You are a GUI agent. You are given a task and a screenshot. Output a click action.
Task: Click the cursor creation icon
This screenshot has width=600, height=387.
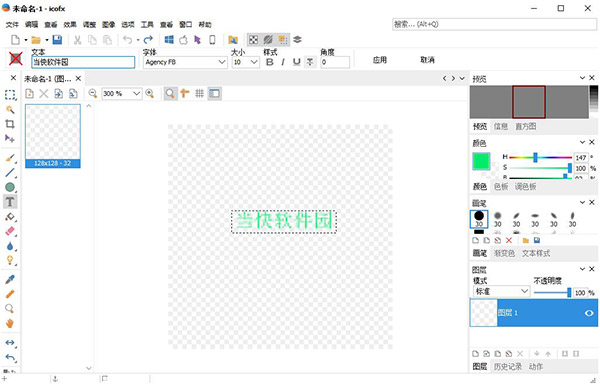[197, 39]
